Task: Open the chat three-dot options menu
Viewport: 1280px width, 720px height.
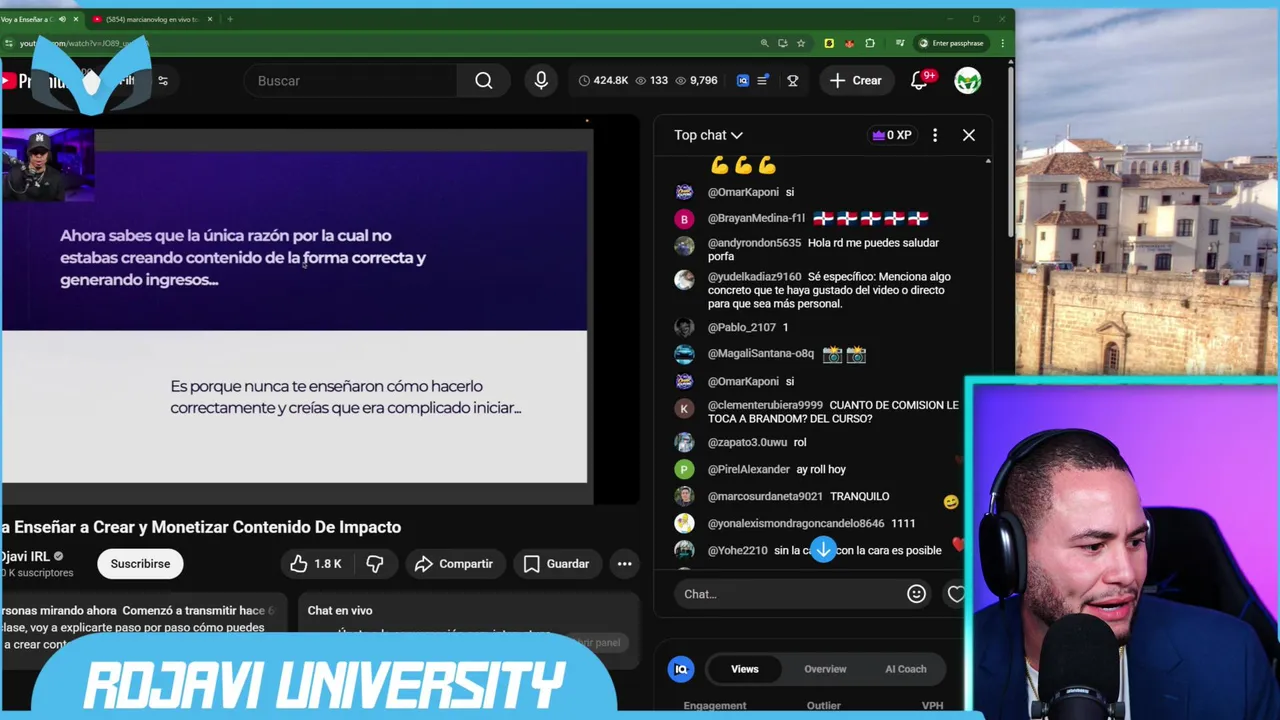Action: [935, 135]
